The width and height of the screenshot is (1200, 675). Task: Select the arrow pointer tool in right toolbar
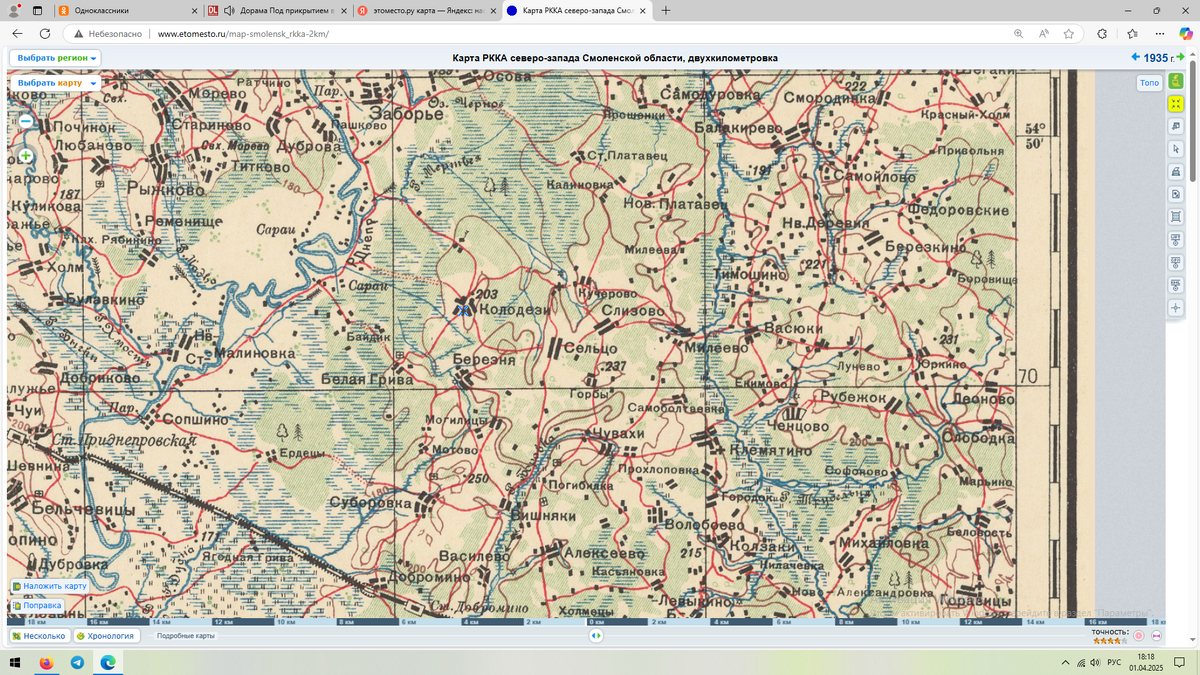[x=1176, y=149]
